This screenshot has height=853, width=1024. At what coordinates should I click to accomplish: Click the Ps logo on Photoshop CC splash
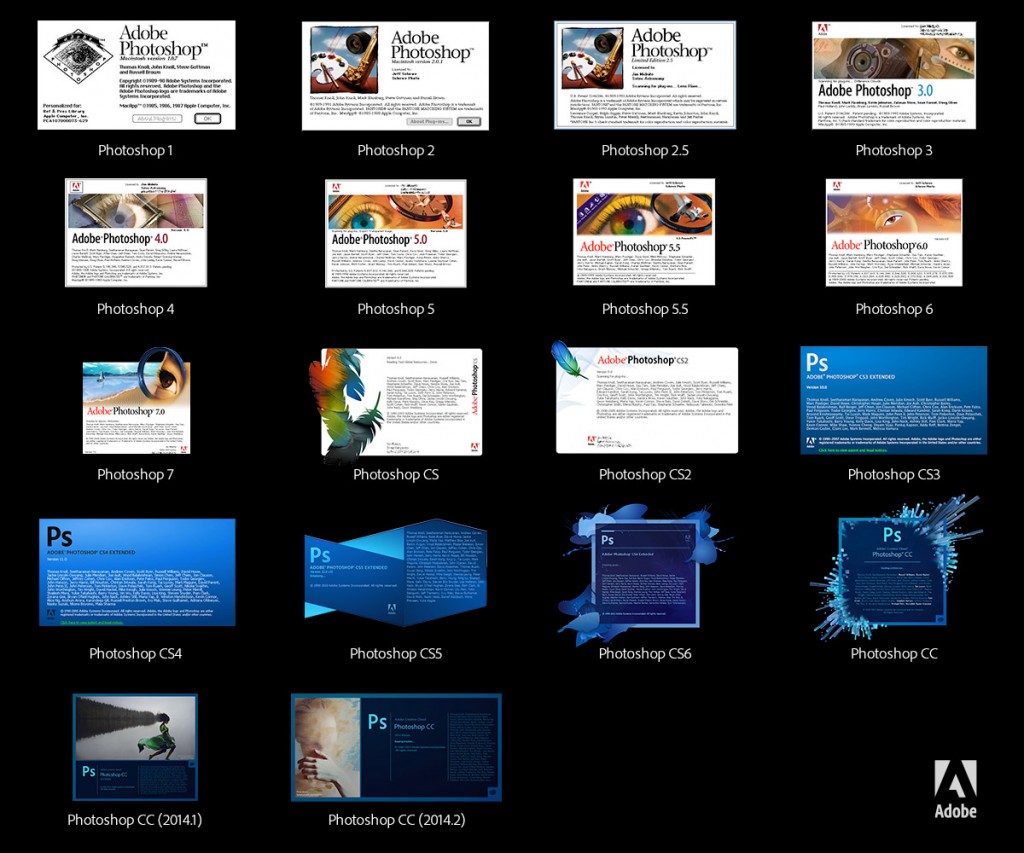coord(892,535)
